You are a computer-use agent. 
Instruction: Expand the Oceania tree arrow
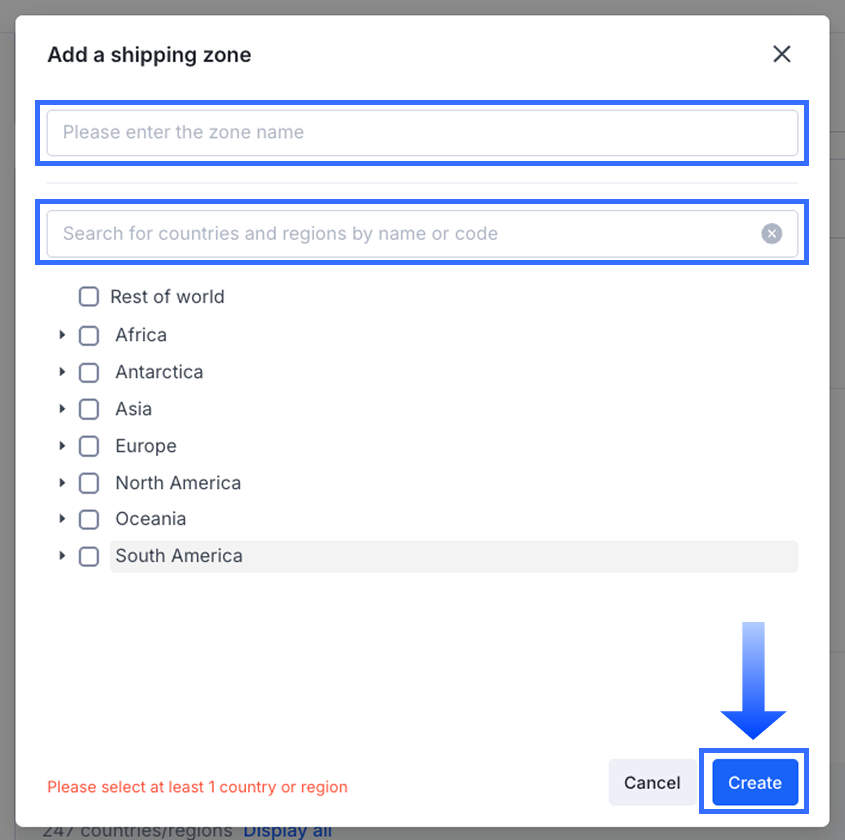pyautogui.click(x=62, y=519)
